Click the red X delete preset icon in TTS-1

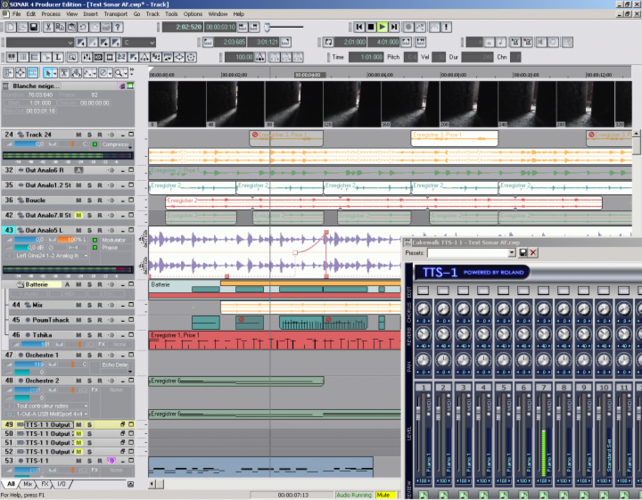(x=533, y=253)
